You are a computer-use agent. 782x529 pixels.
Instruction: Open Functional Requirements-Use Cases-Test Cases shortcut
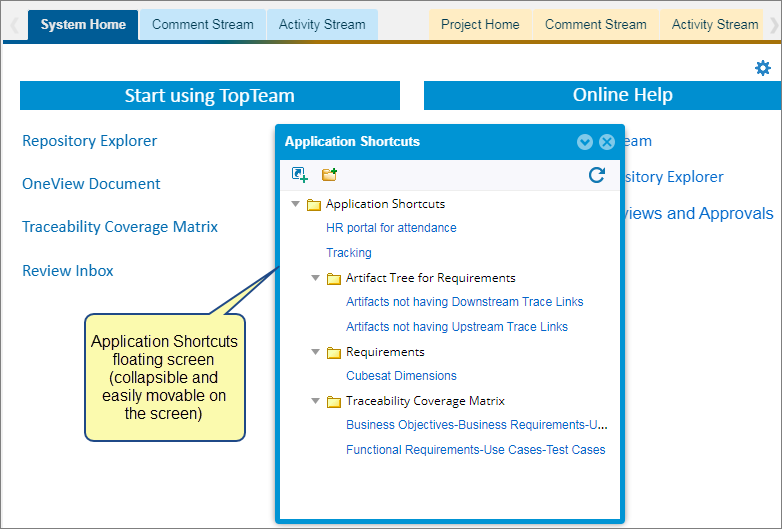(476, 450)
